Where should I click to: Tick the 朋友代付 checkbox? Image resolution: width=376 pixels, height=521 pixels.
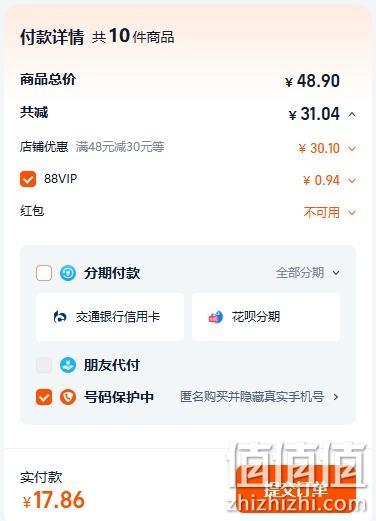pyautogui.click(x=44, y=365)
